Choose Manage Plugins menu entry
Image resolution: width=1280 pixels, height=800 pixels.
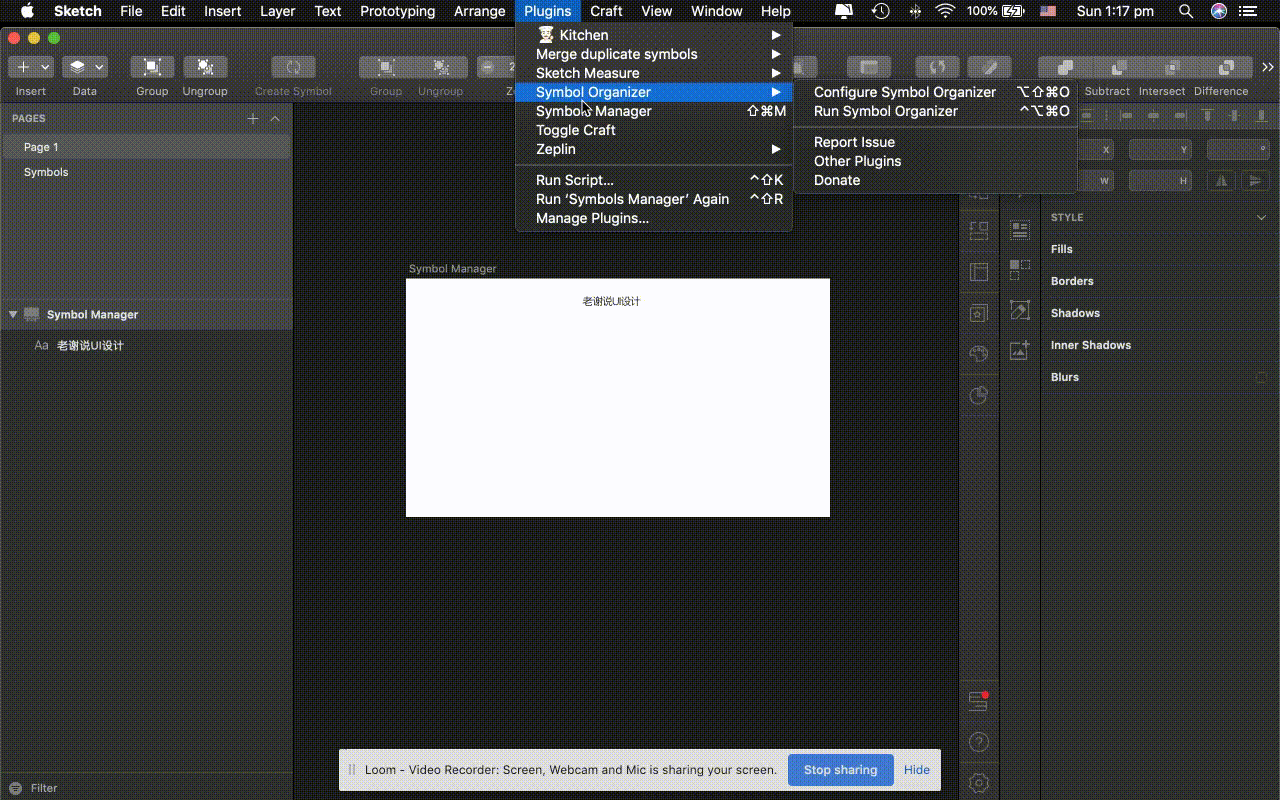tap(654, 218)
